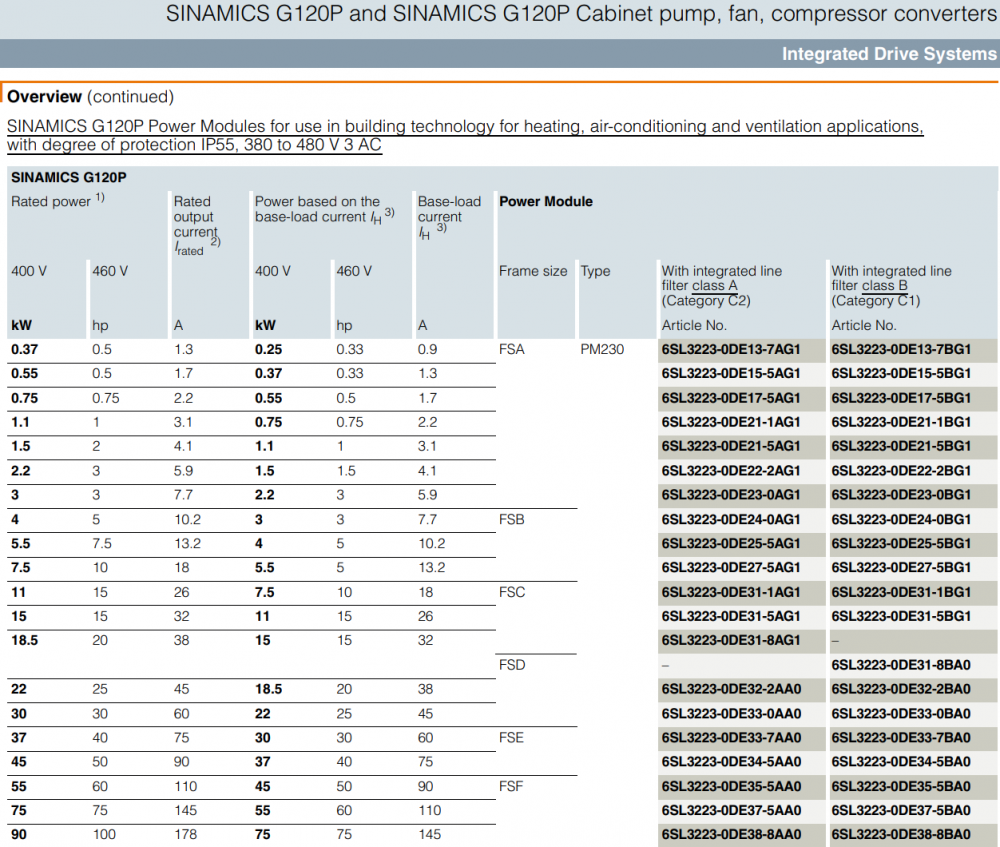Click the SINAMICS G120P table title
The image size is (1000, 847).
click(x=69, y=177)
